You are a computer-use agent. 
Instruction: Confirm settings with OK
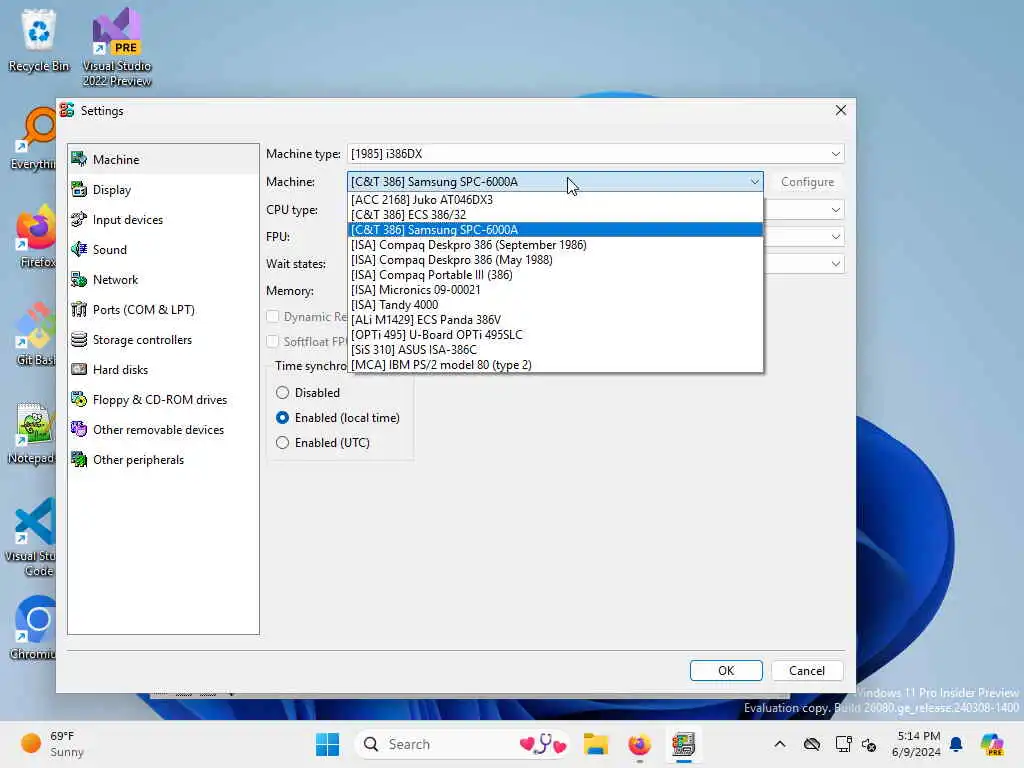click(x=726, y=671)
